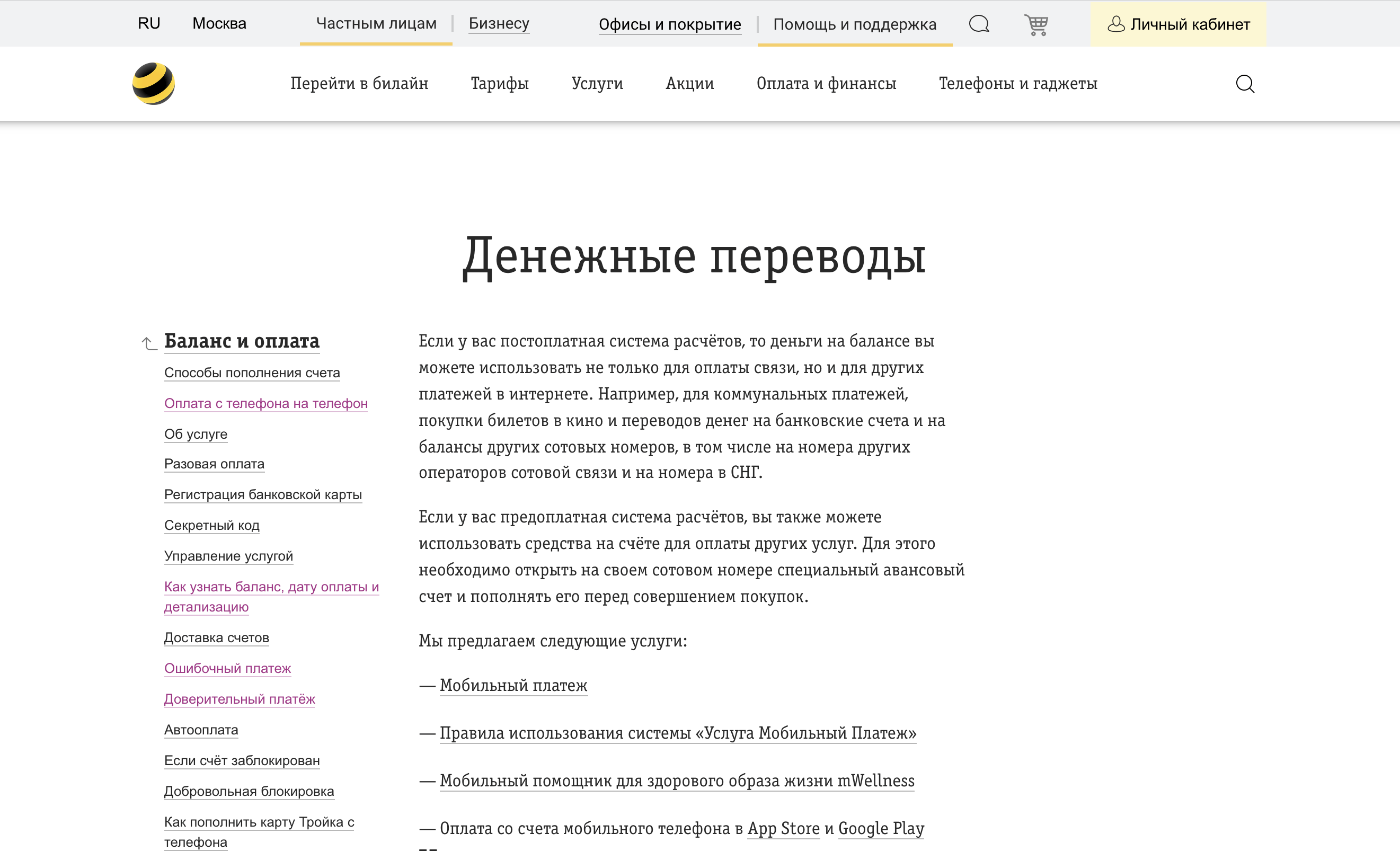This screenshot has height=851, width=1400.
Task: Open the Оплата и финансы menu
Action: coord(826,84)
